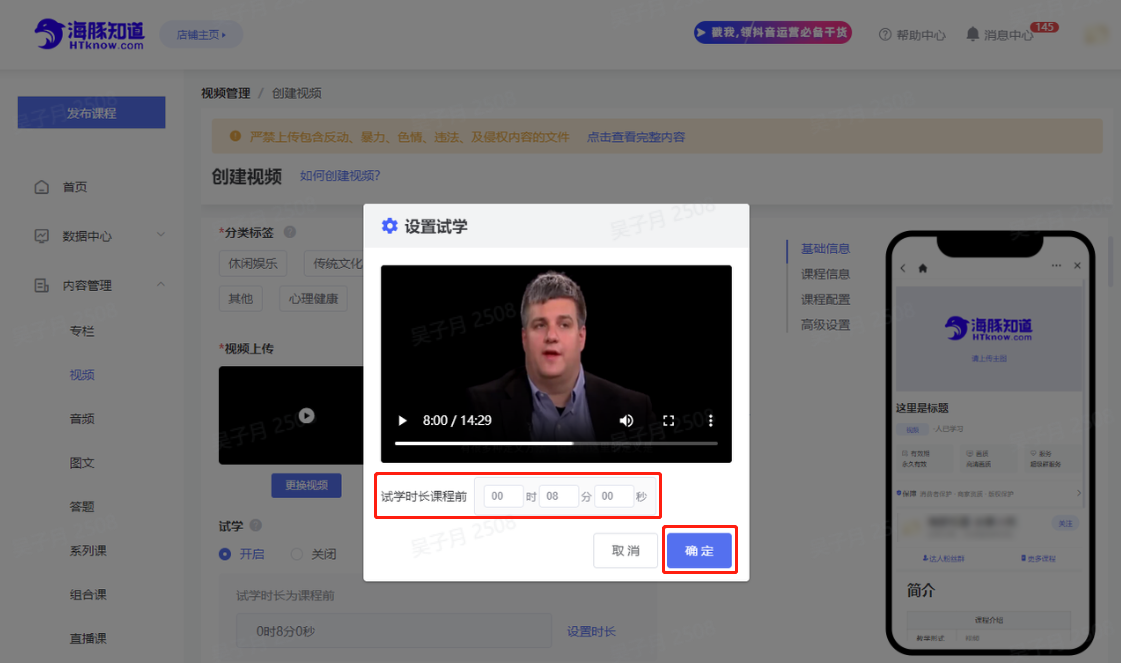Open 直播课 in sidebar
Viewport: 1121px width, 663px height.
pyautogui.click(x=88, y=639)
